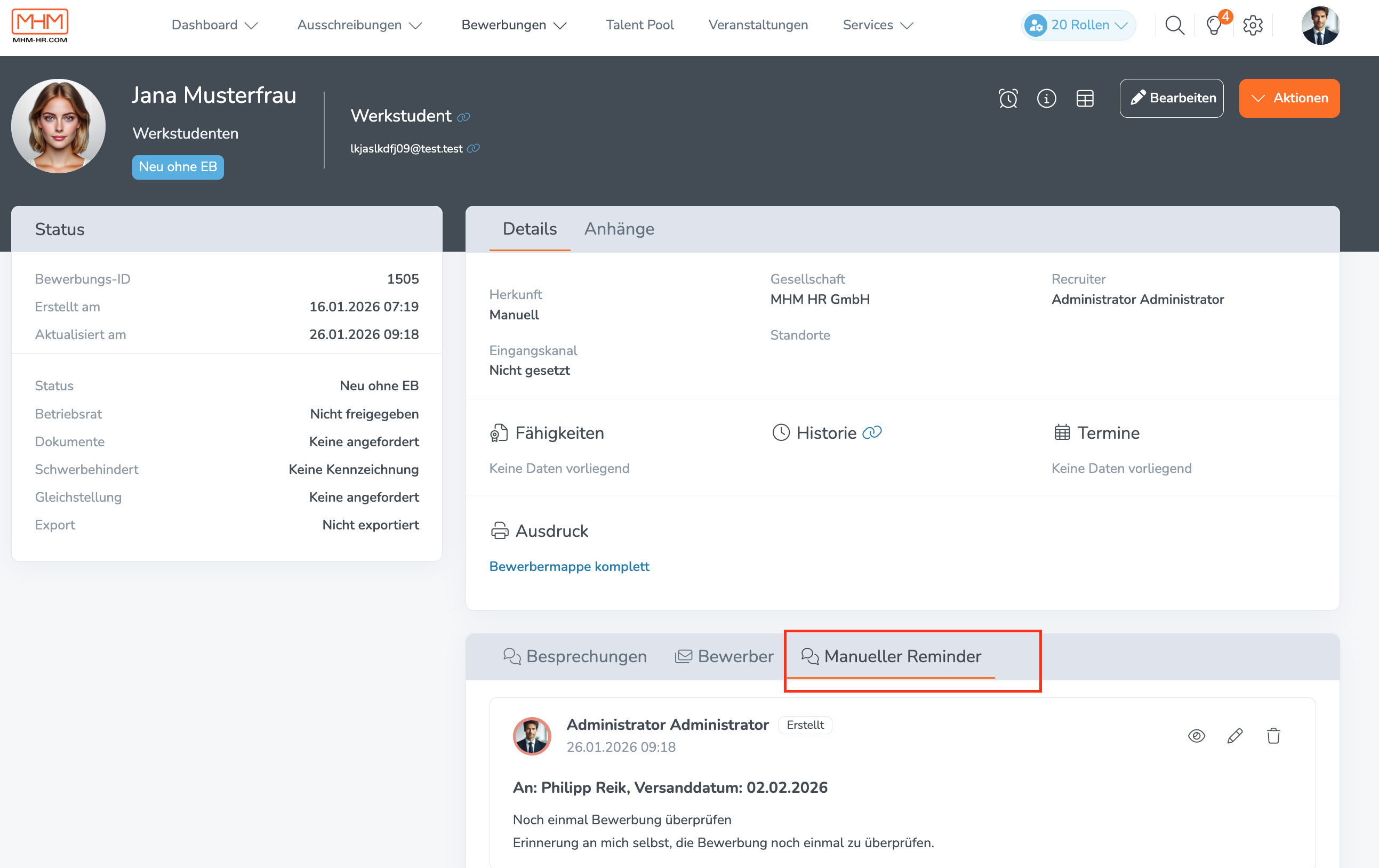Expand the 20 Rollen dropdown
The width and height of the screenshot is (1379, 868).
[x=1078, y=25]
